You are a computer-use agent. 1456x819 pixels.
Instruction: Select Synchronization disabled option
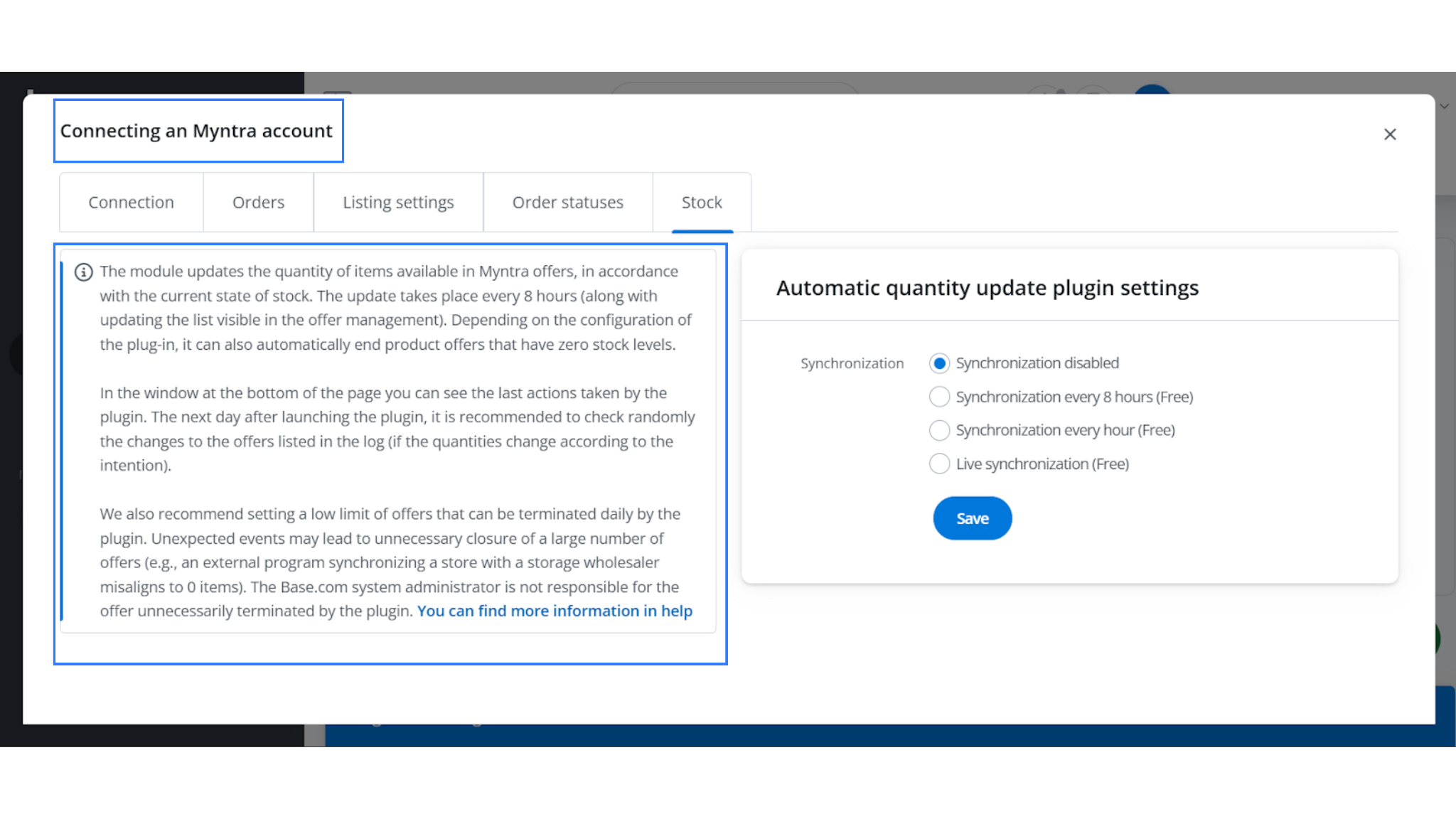tap(939, 363)
